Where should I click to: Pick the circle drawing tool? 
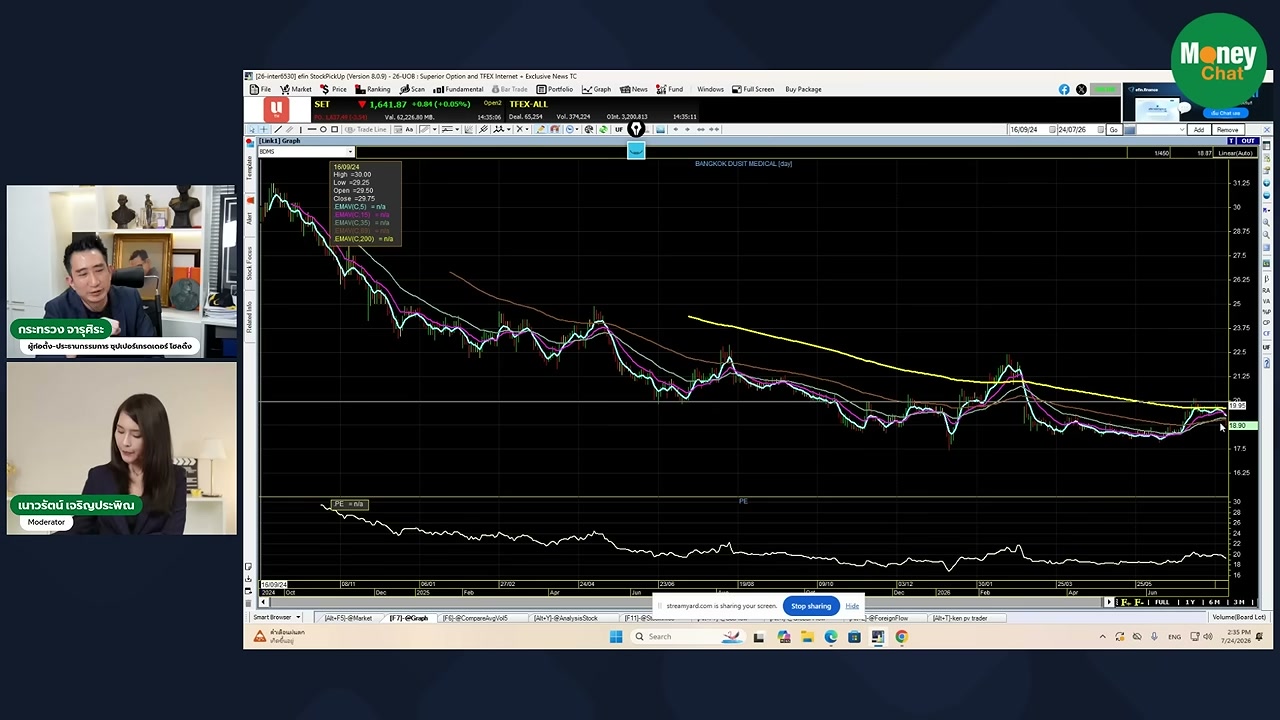323,129
